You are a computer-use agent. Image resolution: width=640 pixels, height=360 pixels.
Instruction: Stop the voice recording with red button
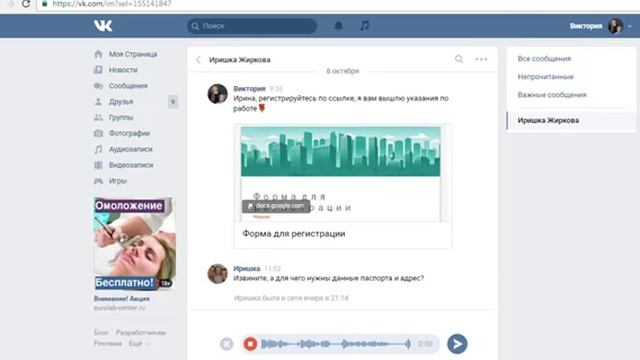click(x=250, y=344)
